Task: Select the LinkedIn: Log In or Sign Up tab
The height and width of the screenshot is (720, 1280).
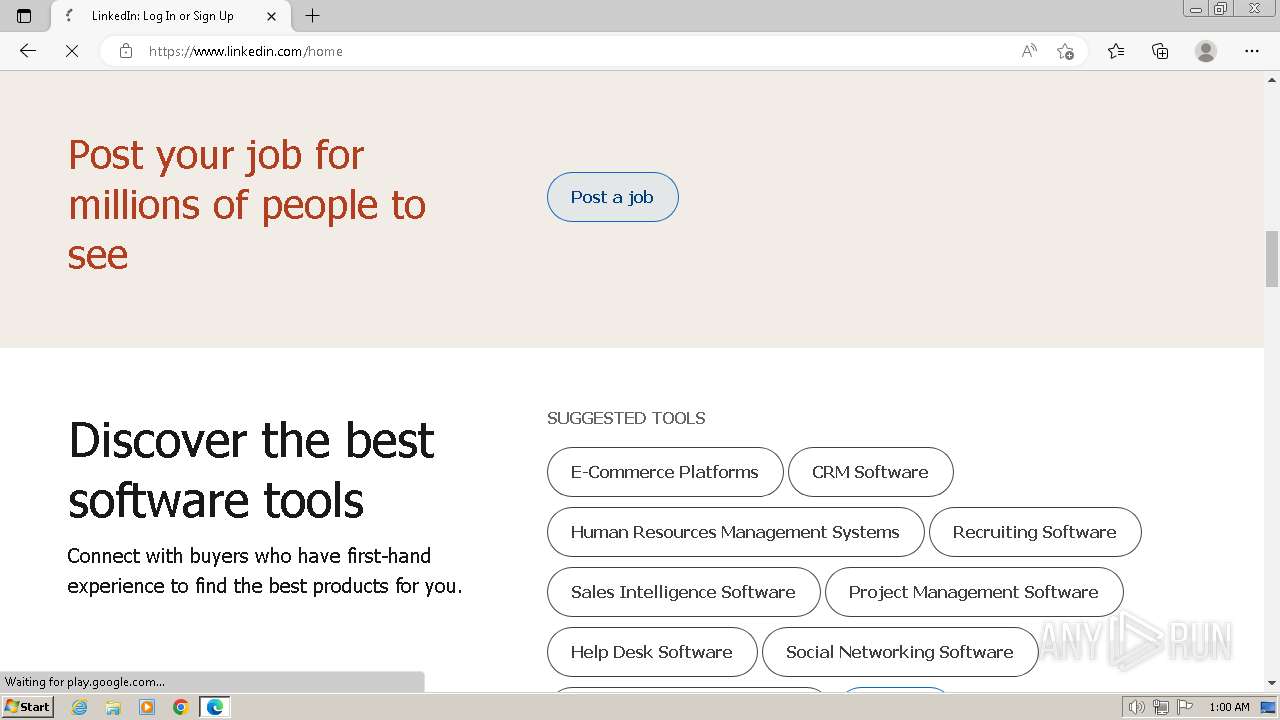Action: pyautogui.click(x=168, y=16)
